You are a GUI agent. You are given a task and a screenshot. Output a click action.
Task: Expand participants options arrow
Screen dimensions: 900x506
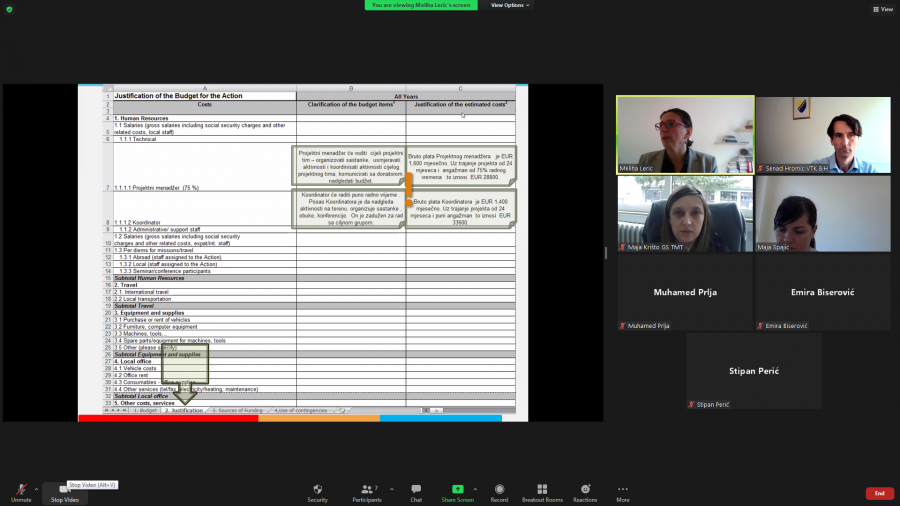(391, 489)
